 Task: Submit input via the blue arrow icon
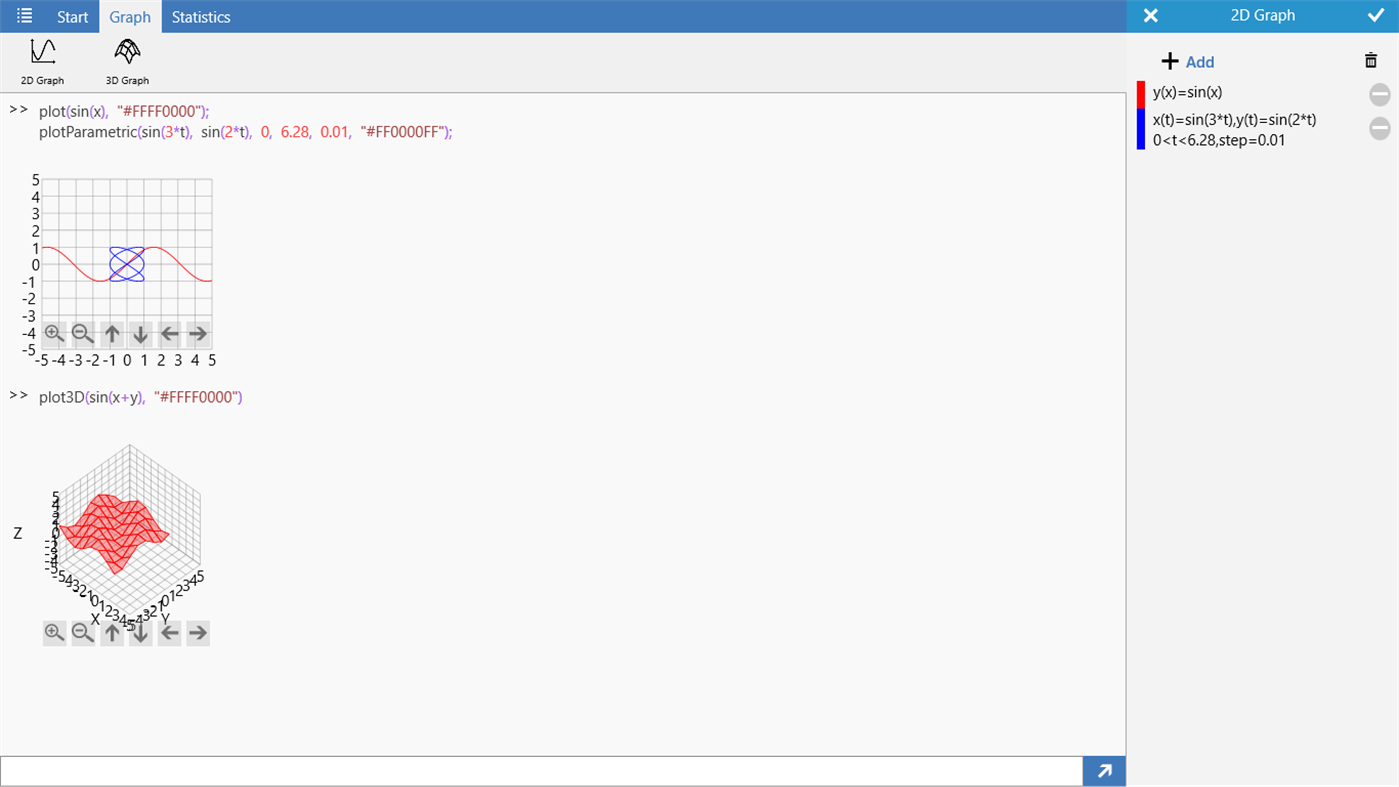pyautogui.click(x=1104, y=770)
